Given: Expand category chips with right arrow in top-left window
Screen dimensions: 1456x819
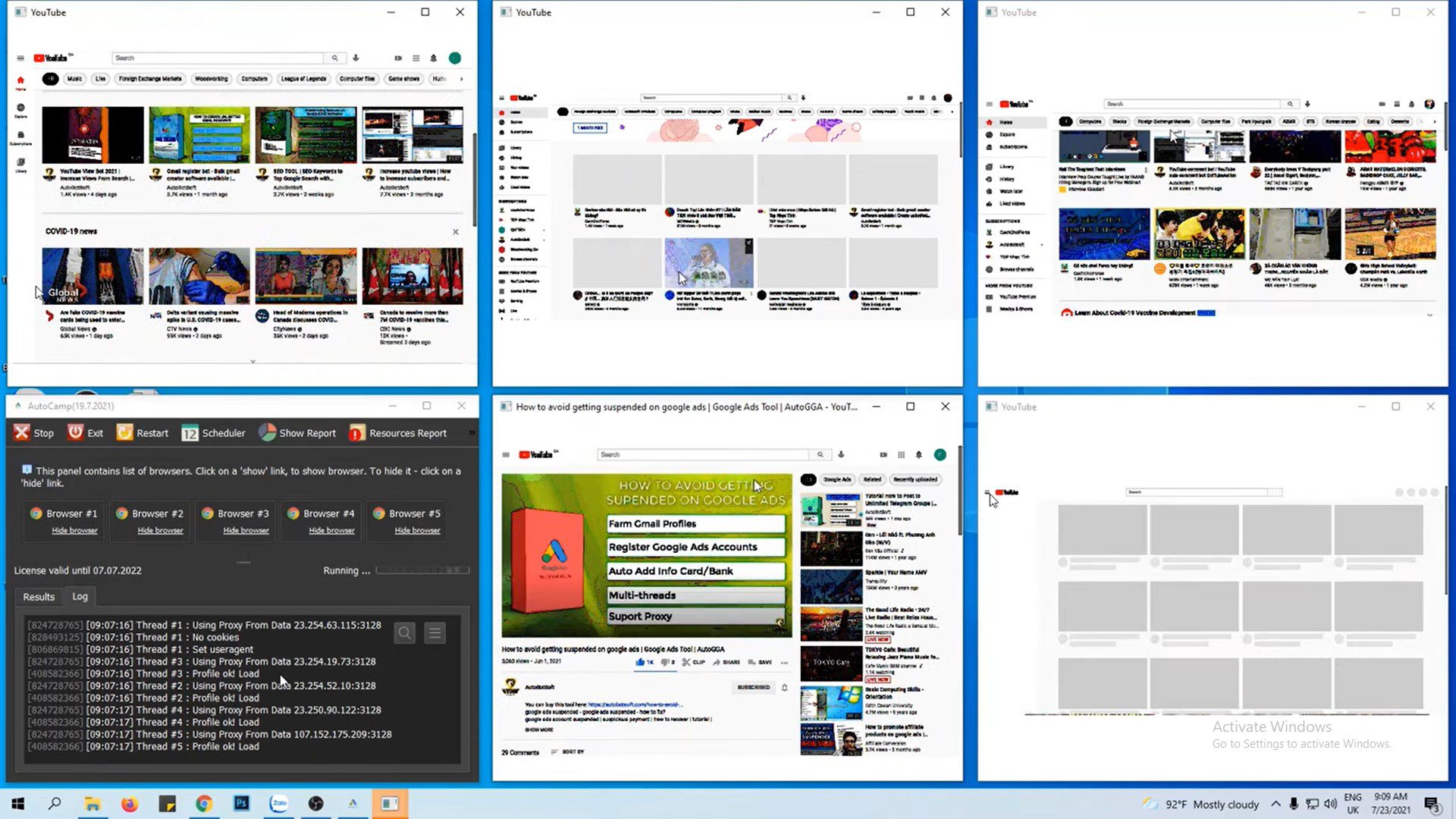Looking at the screenshot, I should (461, 79).
